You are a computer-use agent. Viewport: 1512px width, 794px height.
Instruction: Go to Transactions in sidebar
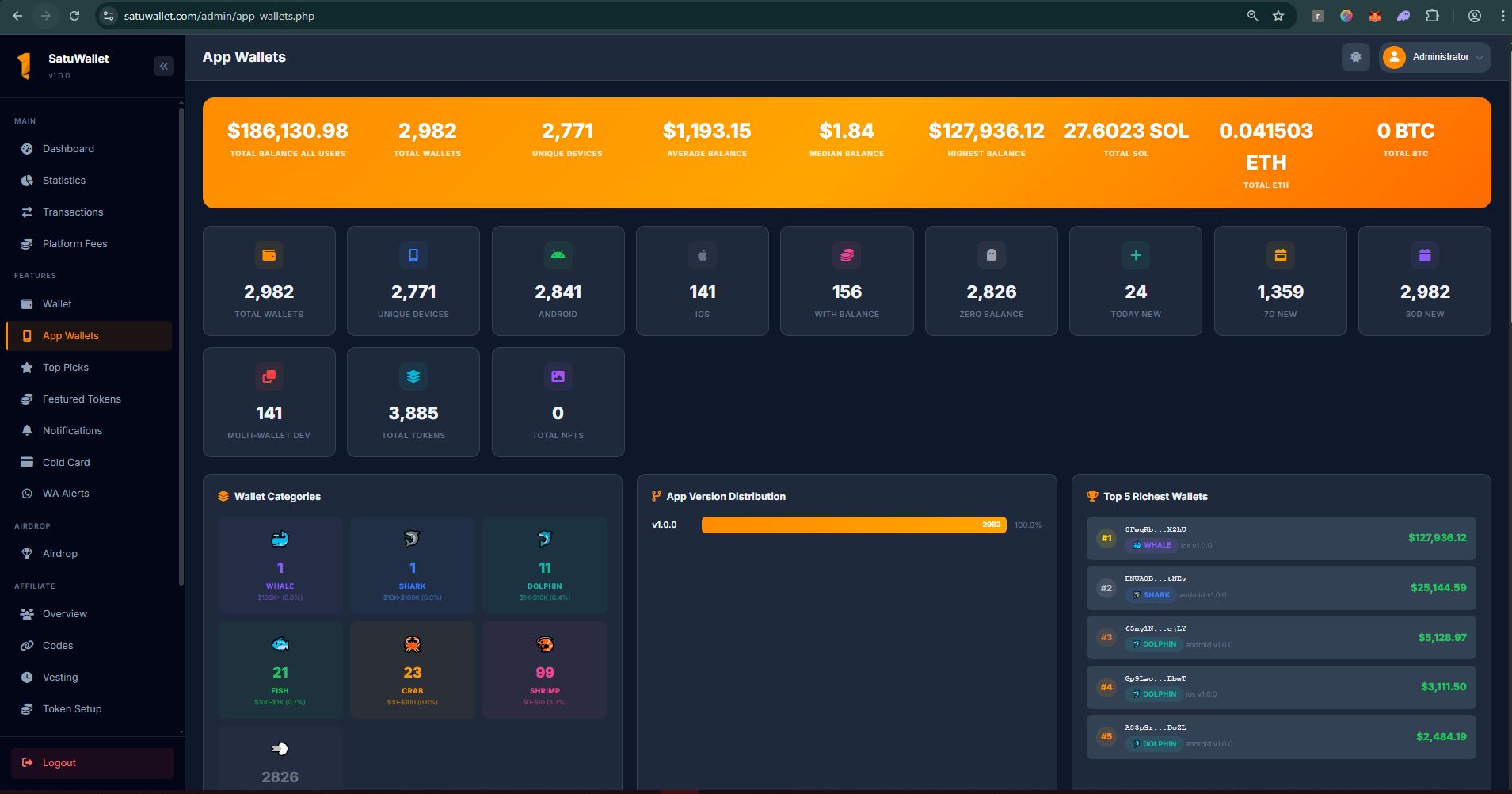pyautogui.click(x=73, y=212)
